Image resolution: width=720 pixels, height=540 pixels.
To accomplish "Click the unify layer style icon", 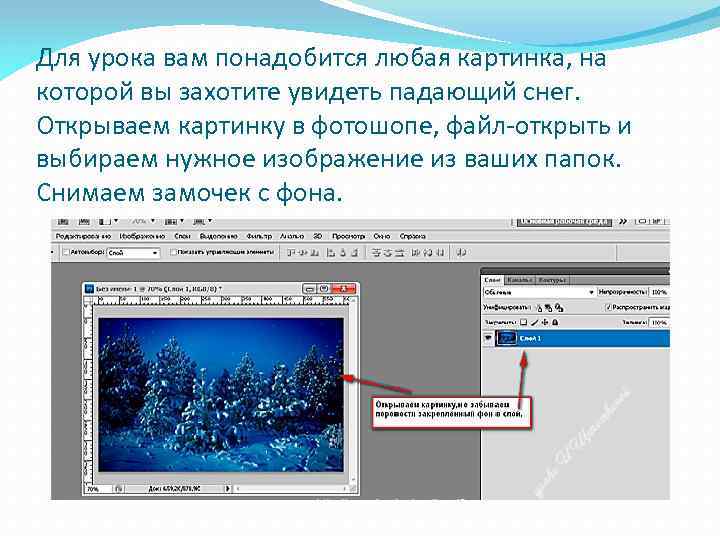I will coord(559,308).
